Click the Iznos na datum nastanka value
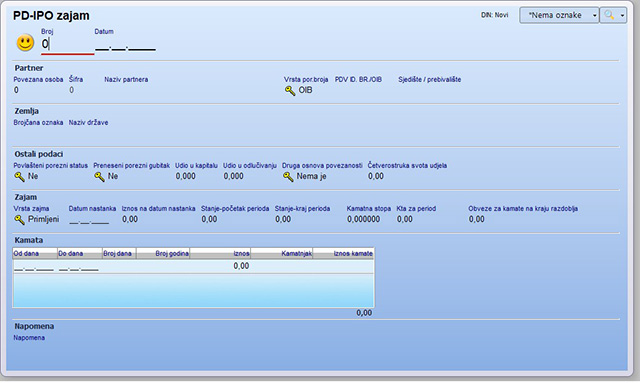The height and width of the screenshot is (383, 640). (x=130, y=219)
